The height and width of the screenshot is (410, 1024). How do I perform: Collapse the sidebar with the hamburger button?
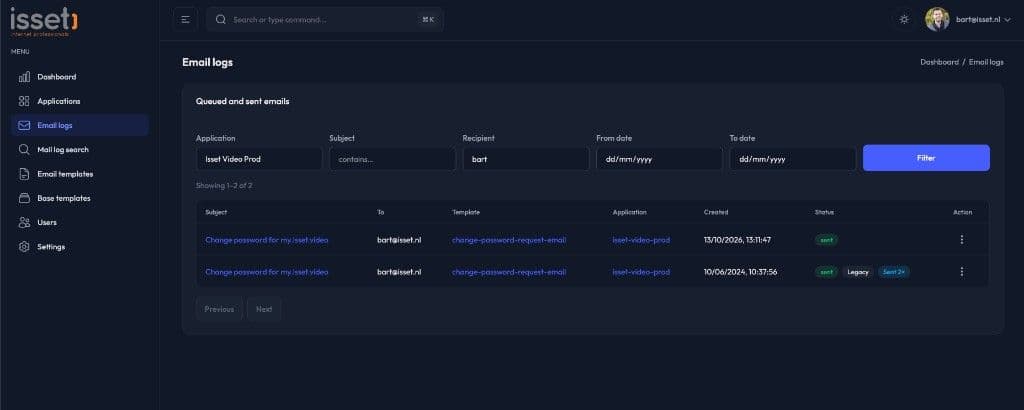pyautogui.click(x=185, y=20)
